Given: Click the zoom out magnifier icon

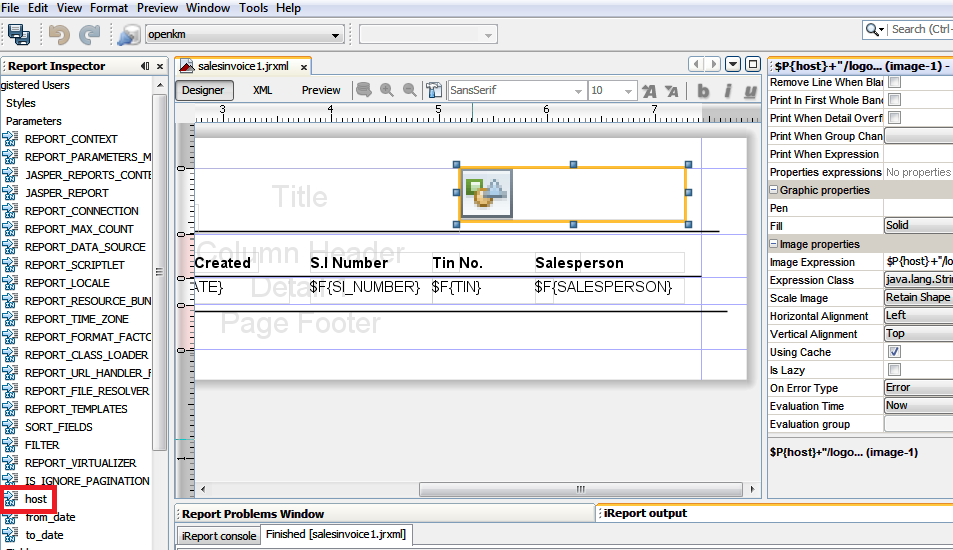Looking at the screenshot, I should (409, 90).
